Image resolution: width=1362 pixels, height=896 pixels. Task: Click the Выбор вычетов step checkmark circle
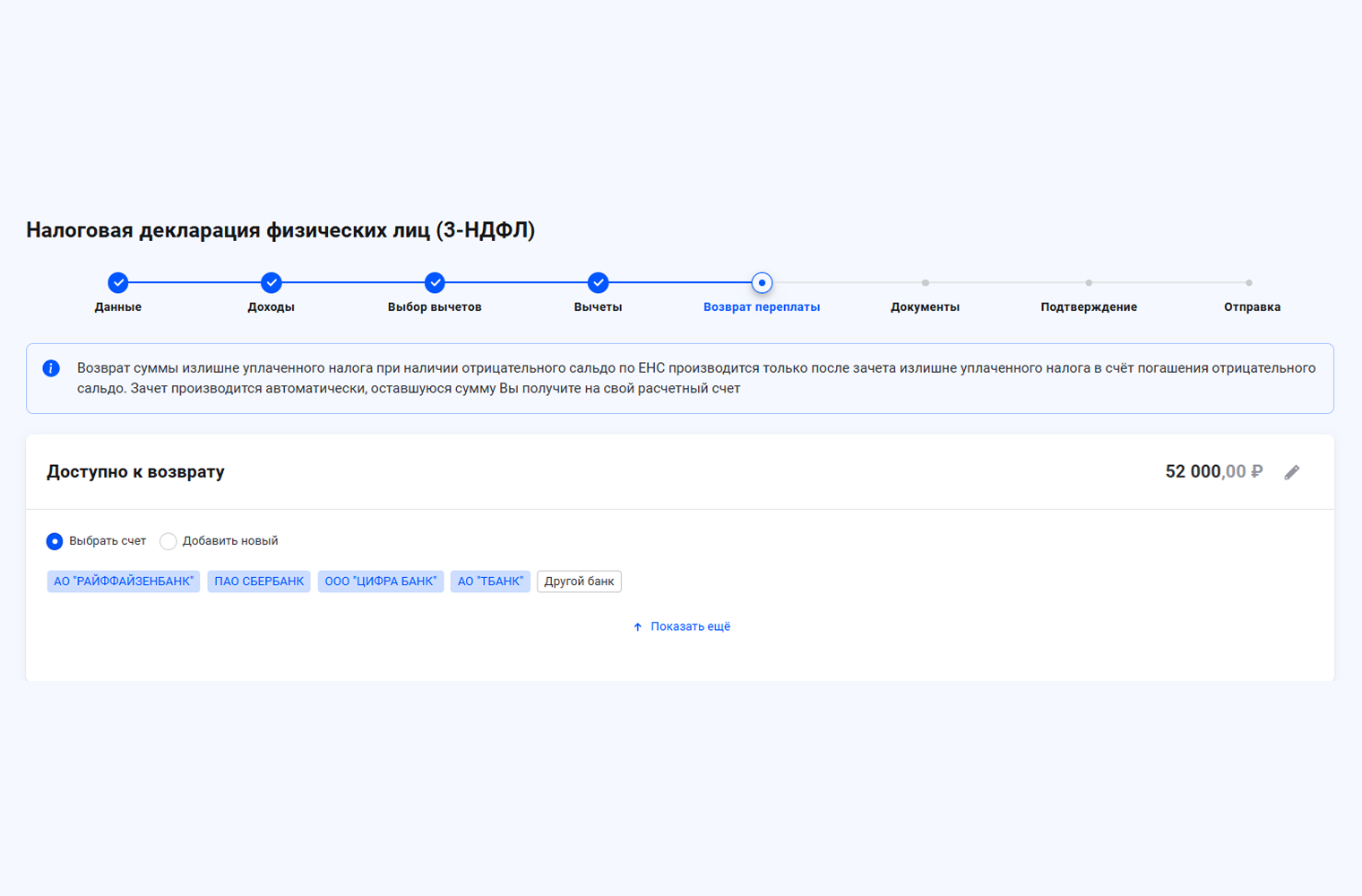click(435, 283)
